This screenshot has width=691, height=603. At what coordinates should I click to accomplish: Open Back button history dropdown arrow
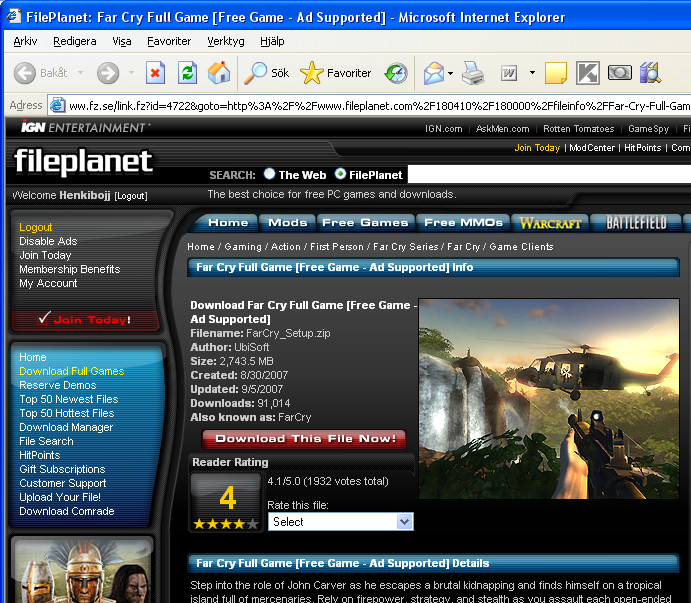[x=80, y=73]
